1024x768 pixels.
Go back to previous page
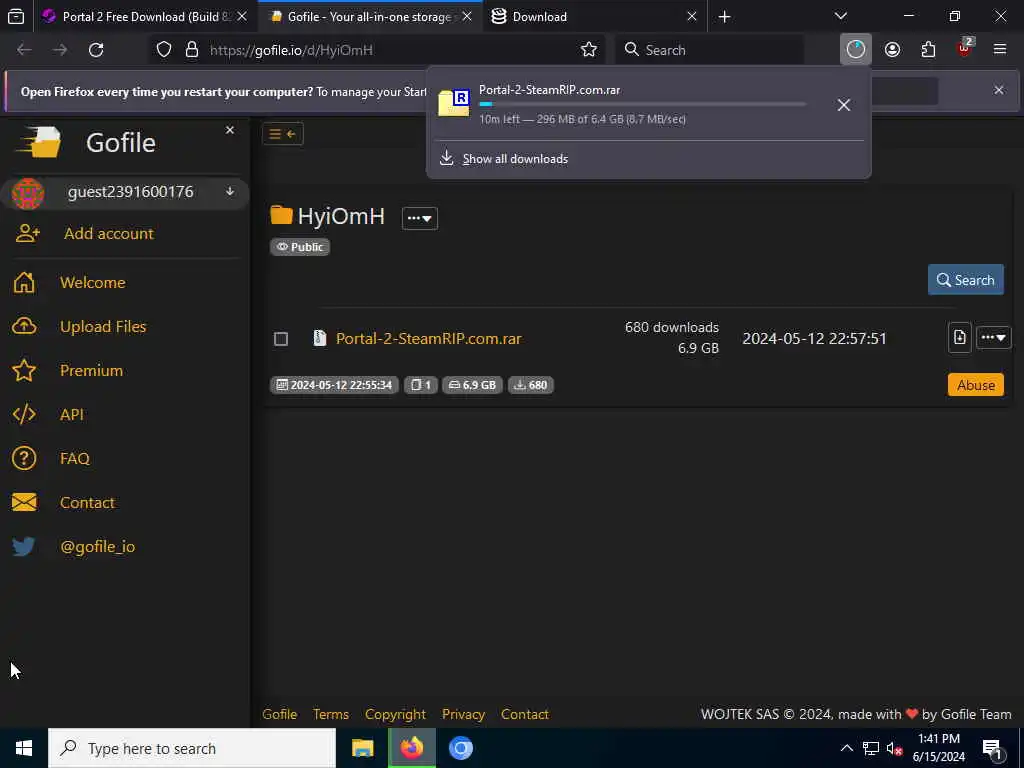coord(24,50)
